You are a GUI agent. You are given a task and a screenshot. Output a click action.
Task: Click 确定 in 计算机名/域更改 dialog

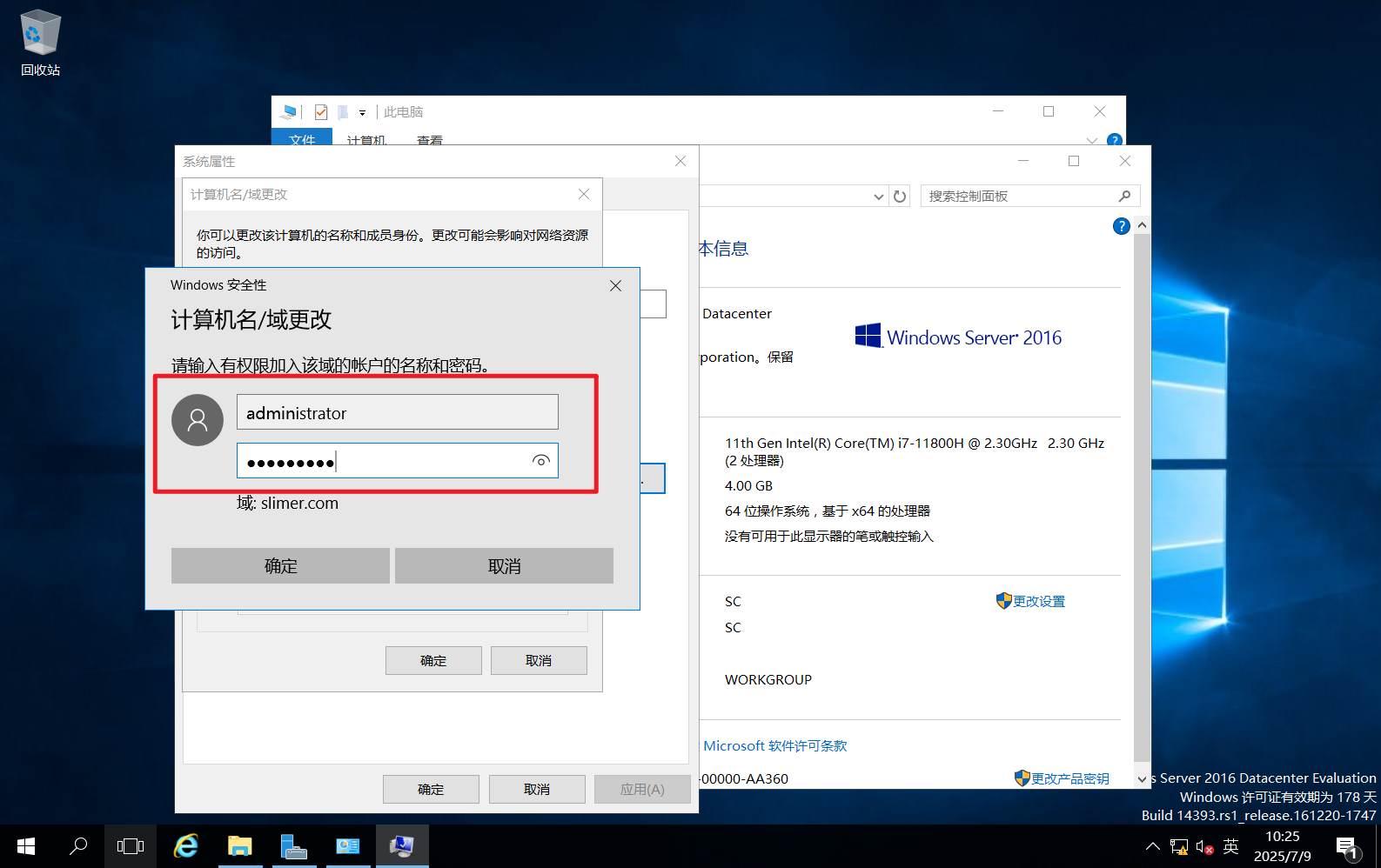pos(433,660)
